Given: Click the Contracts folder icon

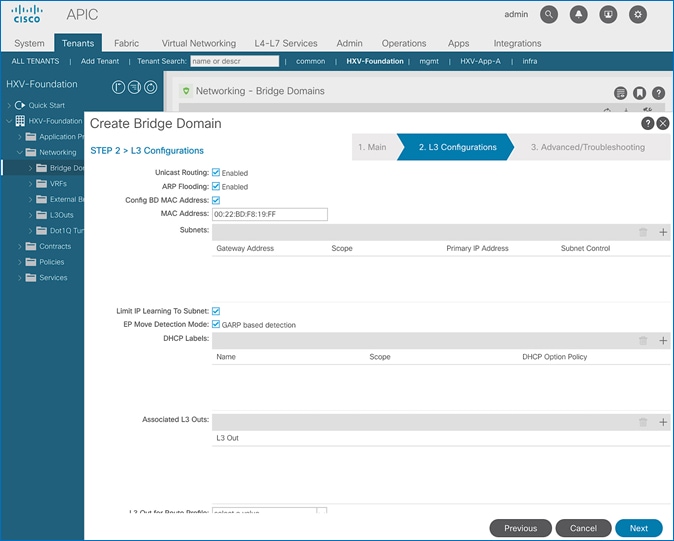Looking at the screenshot, I should point(31,246).
